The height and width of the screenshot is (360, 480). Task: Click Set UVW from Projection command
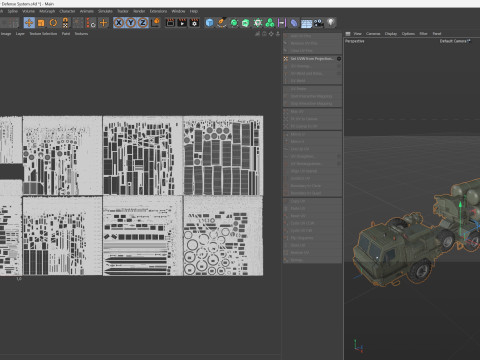pyautogui.click(x=312, y=59)
